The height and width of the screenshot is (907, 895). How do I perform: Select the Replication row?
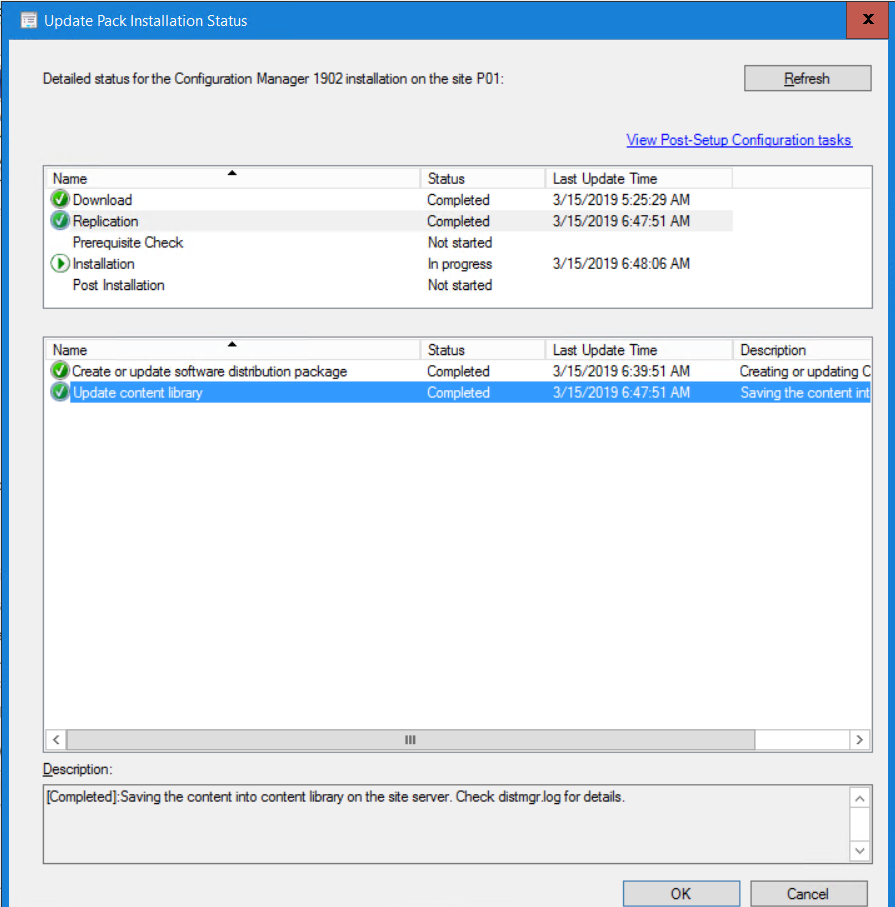(389, 221)
